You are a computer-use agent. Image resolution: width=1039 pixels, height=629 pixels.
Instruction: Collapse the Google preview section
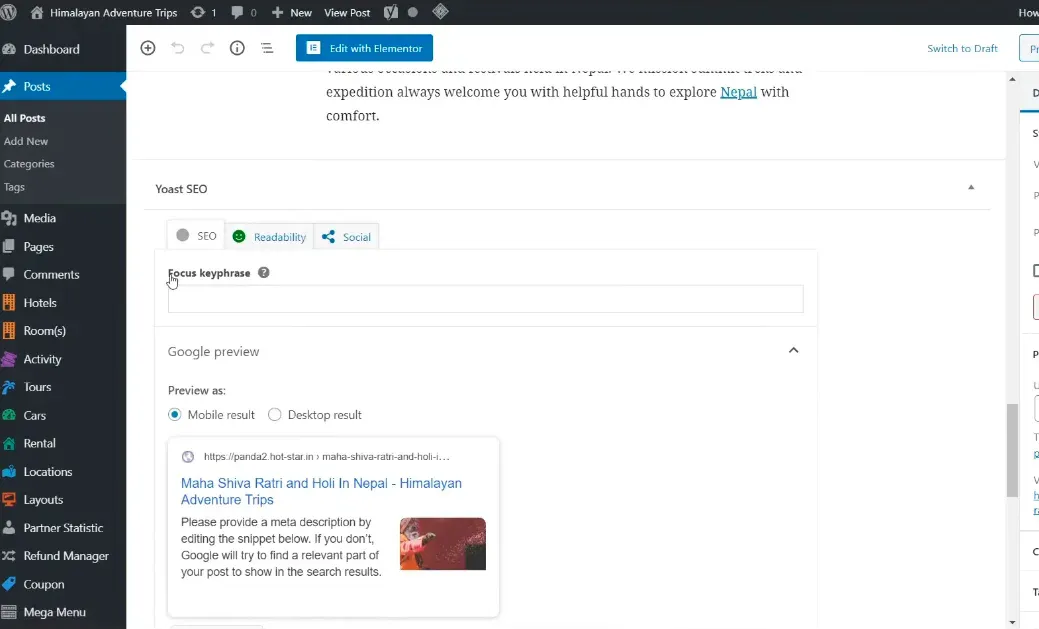tap(793, 351)
